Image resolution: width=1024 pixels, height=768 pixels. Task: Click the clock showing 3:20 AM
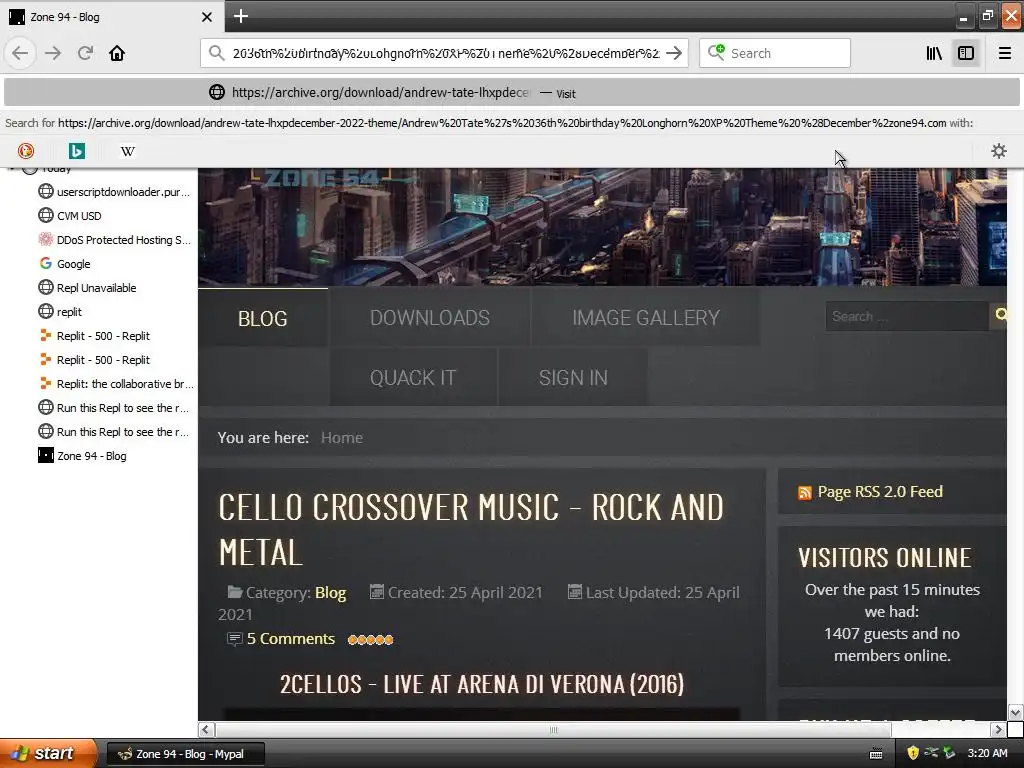pos(987,753)
